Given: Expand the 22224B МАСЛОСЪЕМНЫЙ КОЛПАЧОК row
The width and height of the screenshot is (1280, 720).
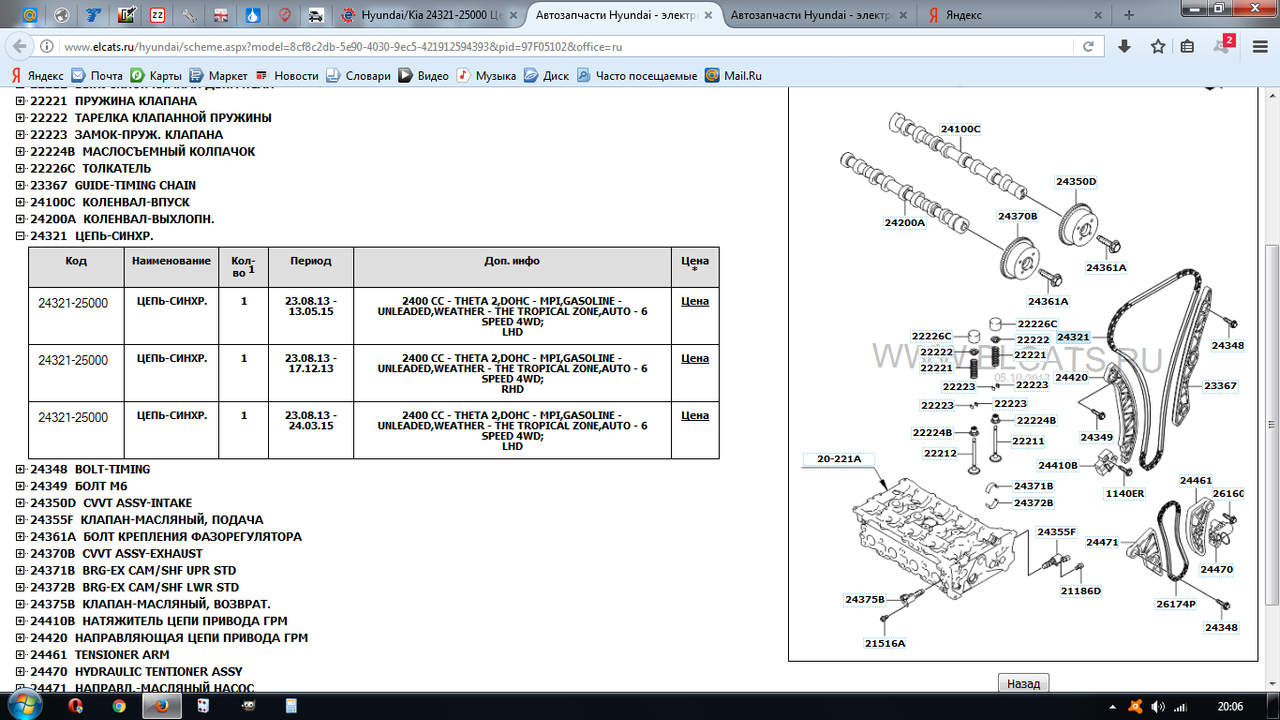Looking at the screenshot, I should [x=21, y=152].
